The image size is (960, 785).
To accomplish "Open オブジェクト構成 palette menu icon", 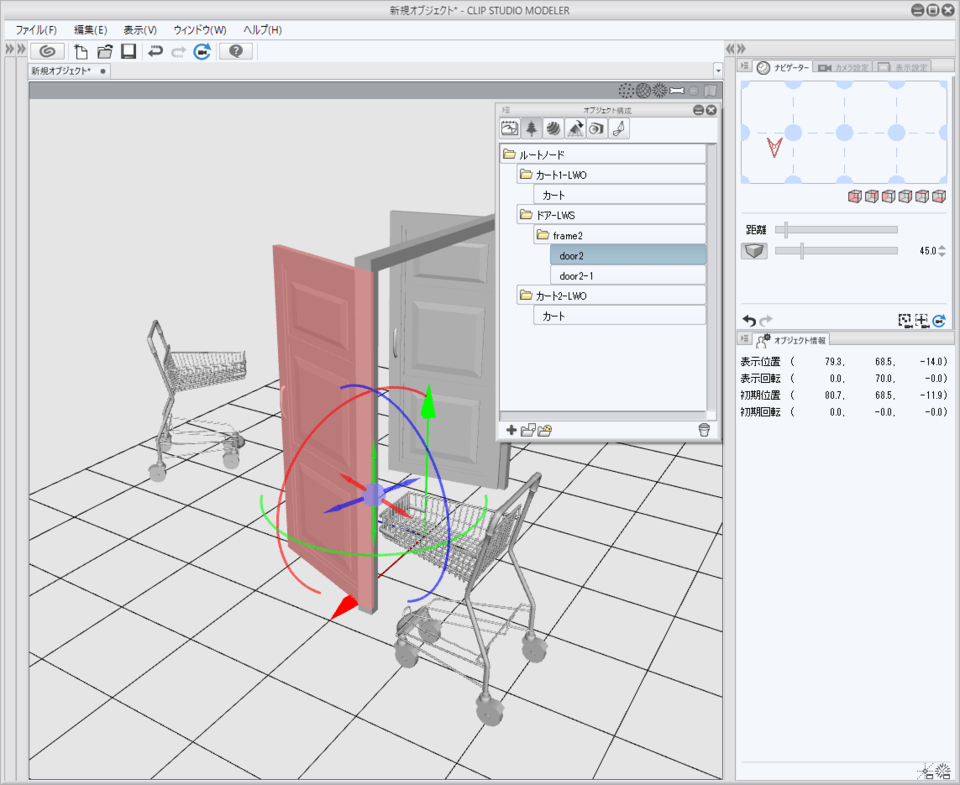I will [506, 110].
